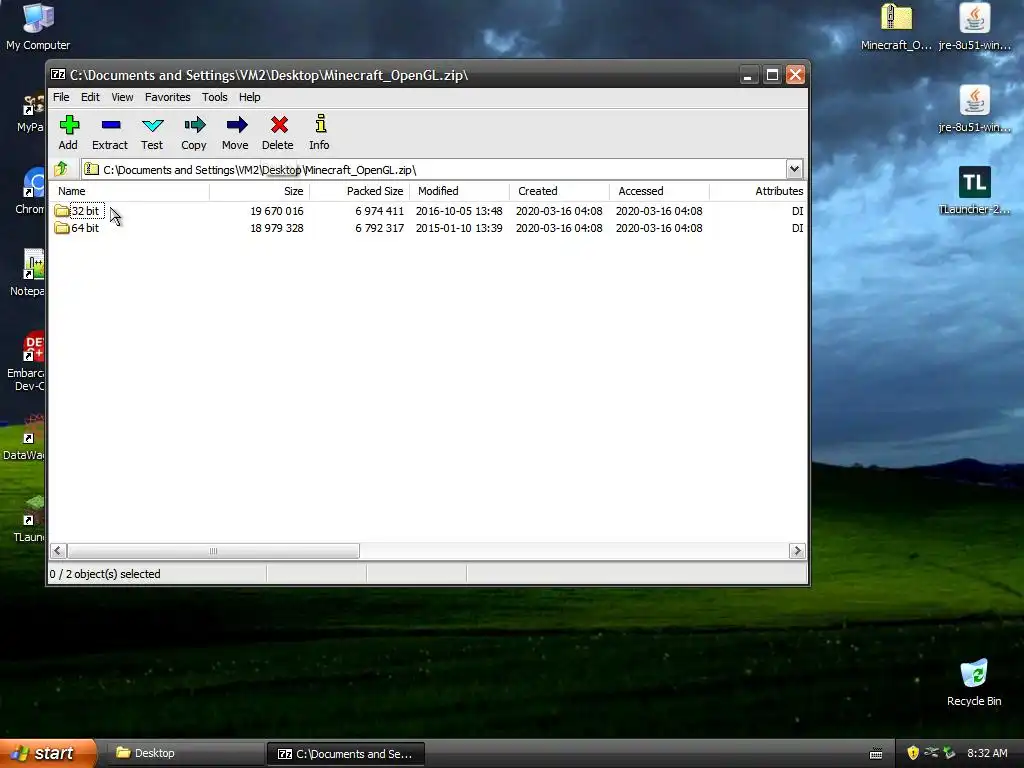Click size value 18 979 328
This screenshot has width=1024, height=768.
277,228
